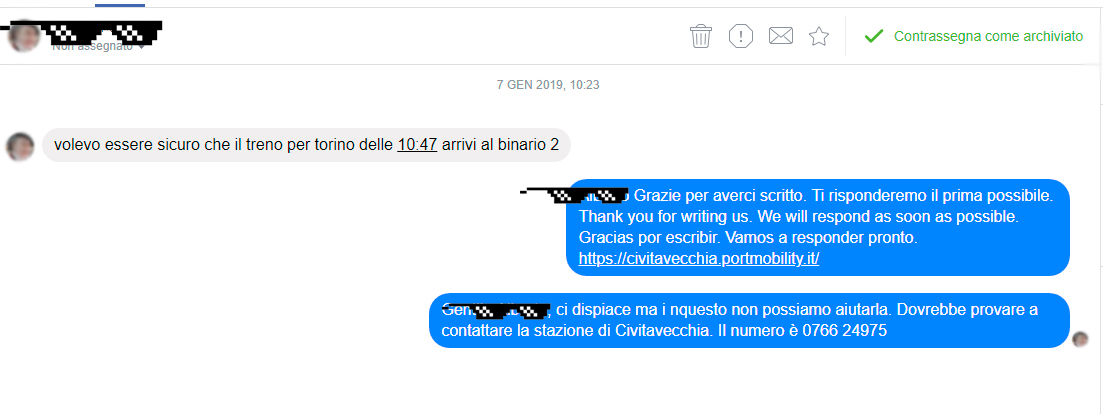Delete the conversation with the trash icon
This screenshot has width=1103, height=414.
[x=701, y=36]
